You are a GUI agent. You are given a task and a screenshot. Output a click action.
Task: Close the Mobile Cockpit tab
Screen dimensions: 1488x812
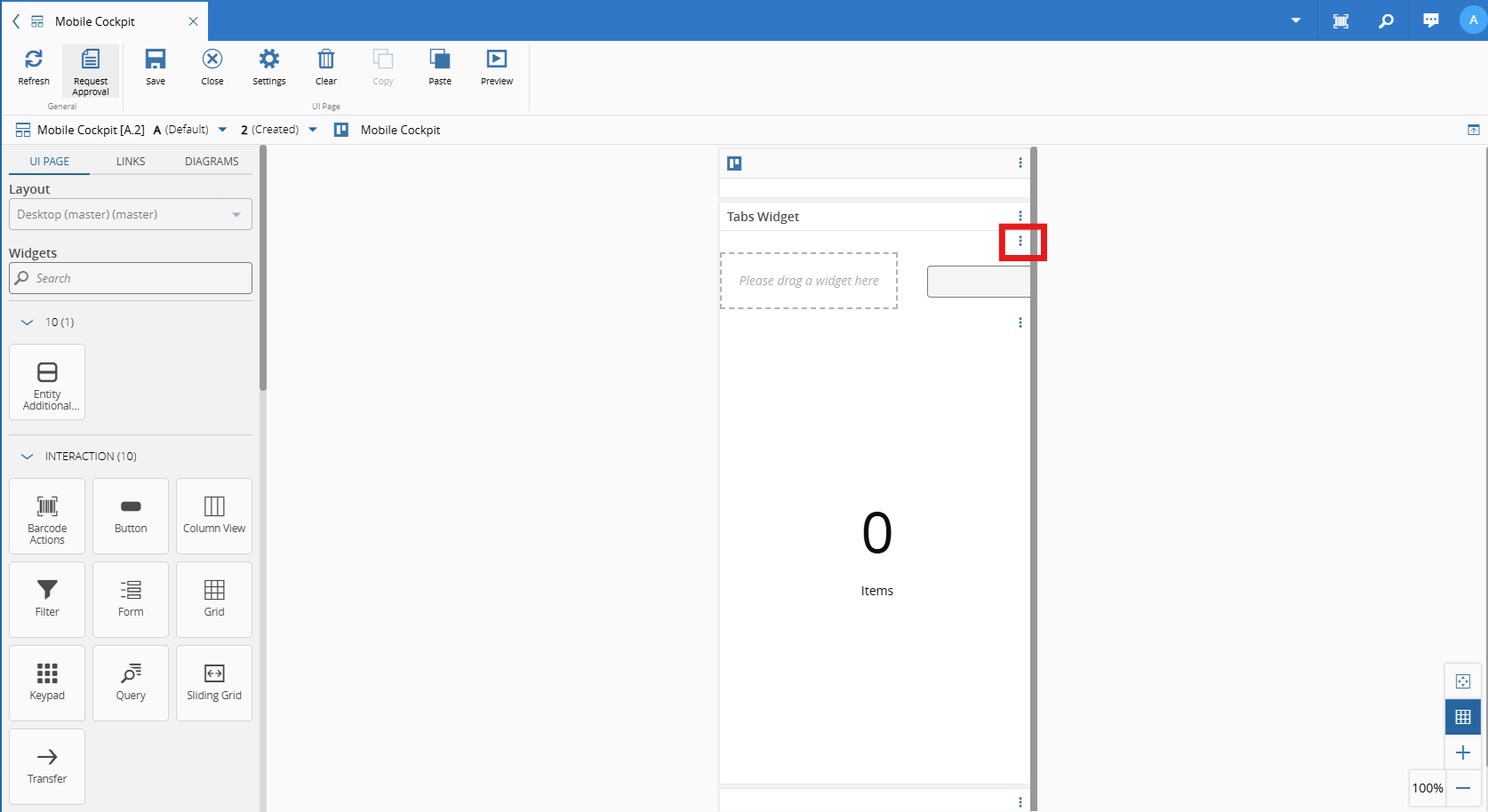click(x=193, y=21)
